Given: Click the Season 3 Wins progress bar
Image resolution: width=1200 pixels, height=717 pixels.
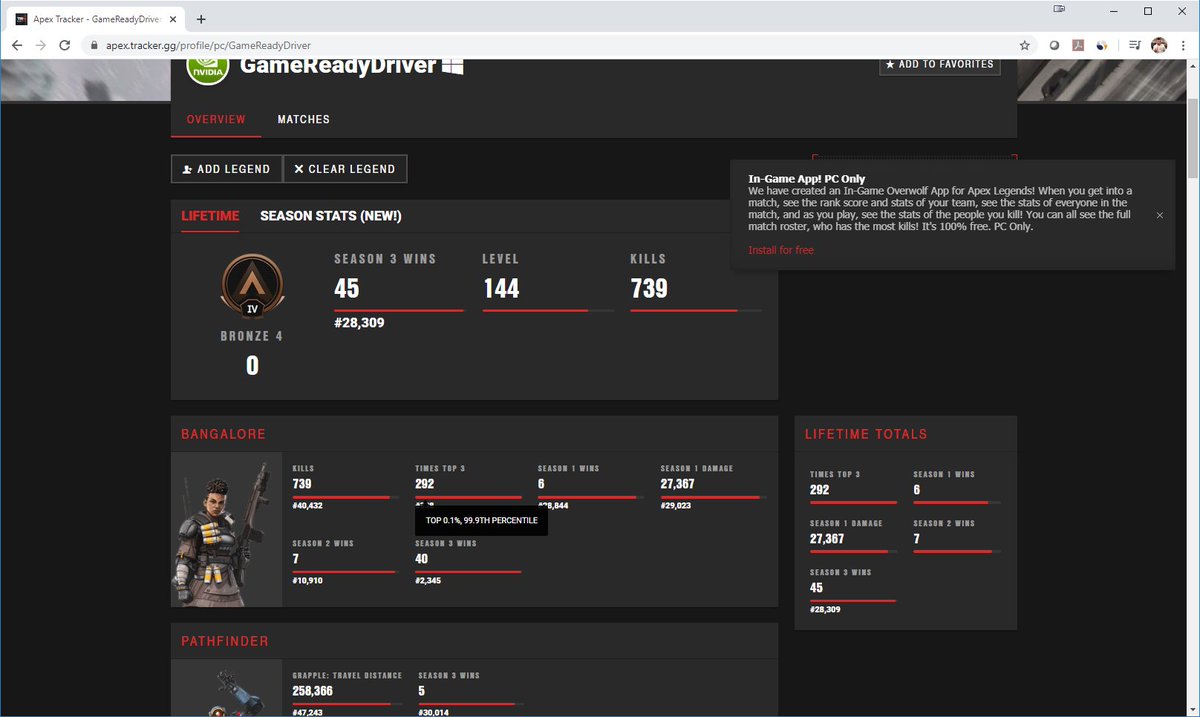Looking at the screenshot, I should click(x=399, y=311).
